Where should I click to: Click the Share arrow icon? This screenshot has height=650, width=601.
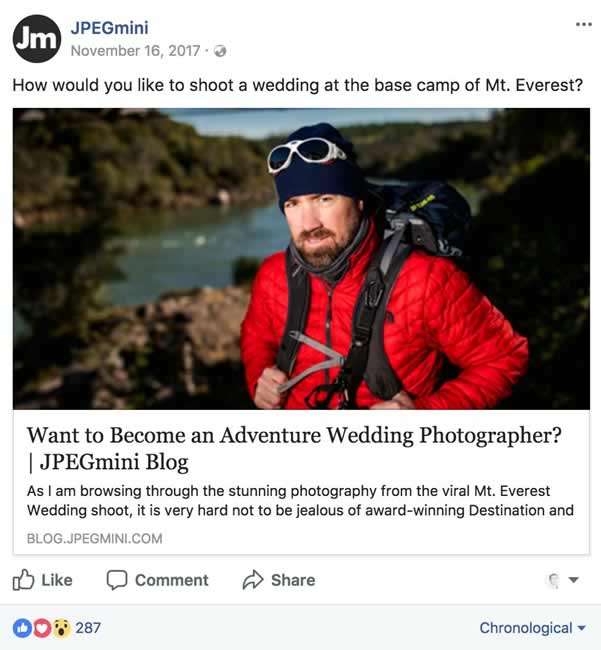[x=253, y=580]
